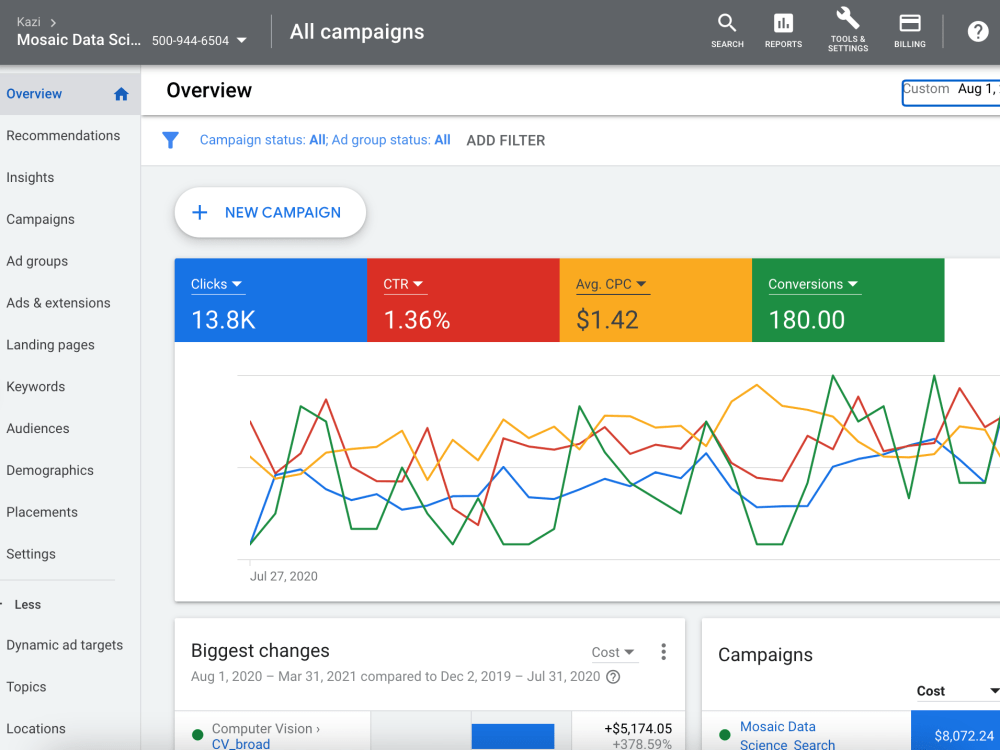Click the Biggest changes card title
Image resolution: width=1000 pixels, height=750 pixels.
260,651
